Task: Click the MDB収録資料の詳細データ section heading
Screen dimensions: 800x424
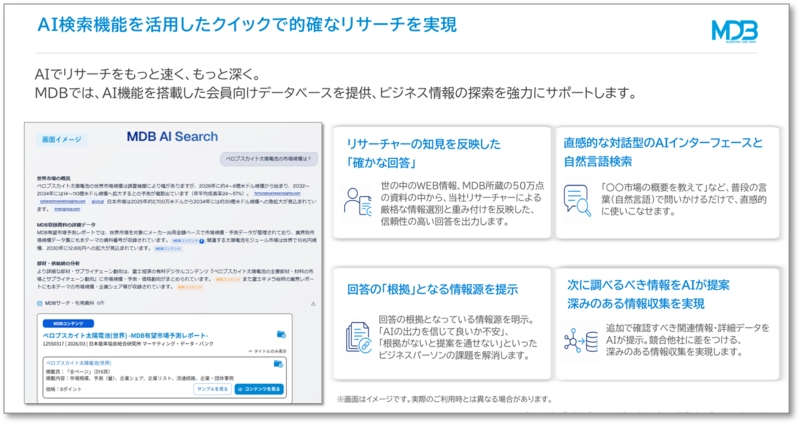Action: point(66,225)
